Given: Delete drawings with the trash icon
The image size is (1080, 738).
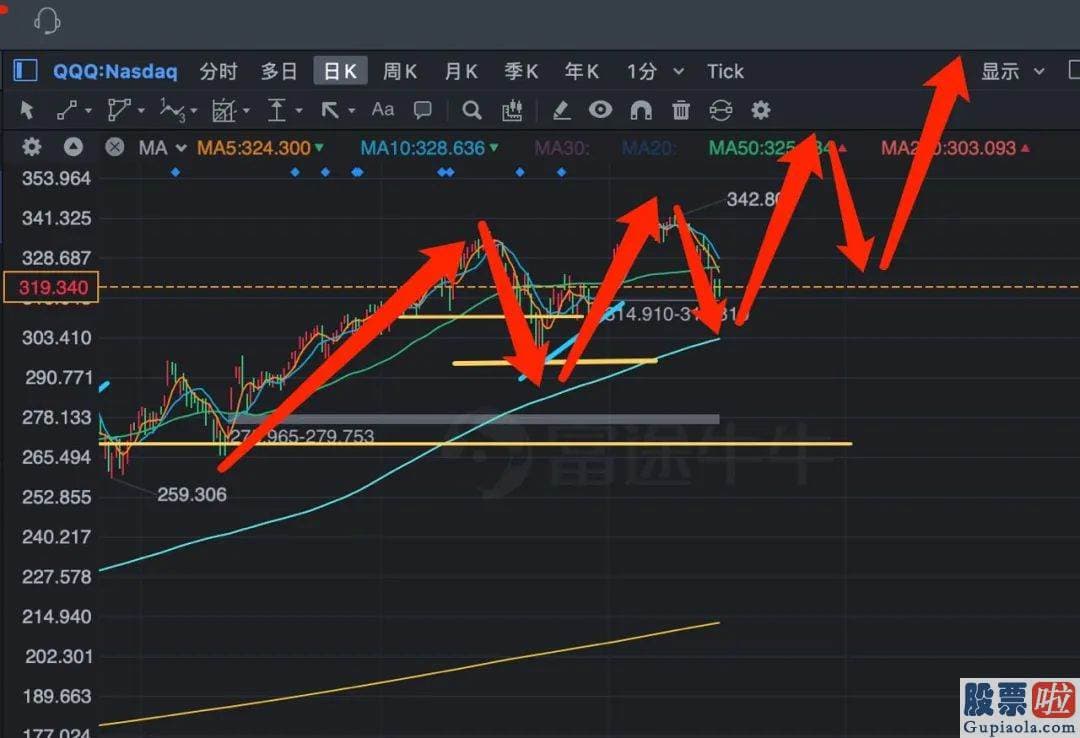Looking at the screenshot, I should [x=681, y=110].
